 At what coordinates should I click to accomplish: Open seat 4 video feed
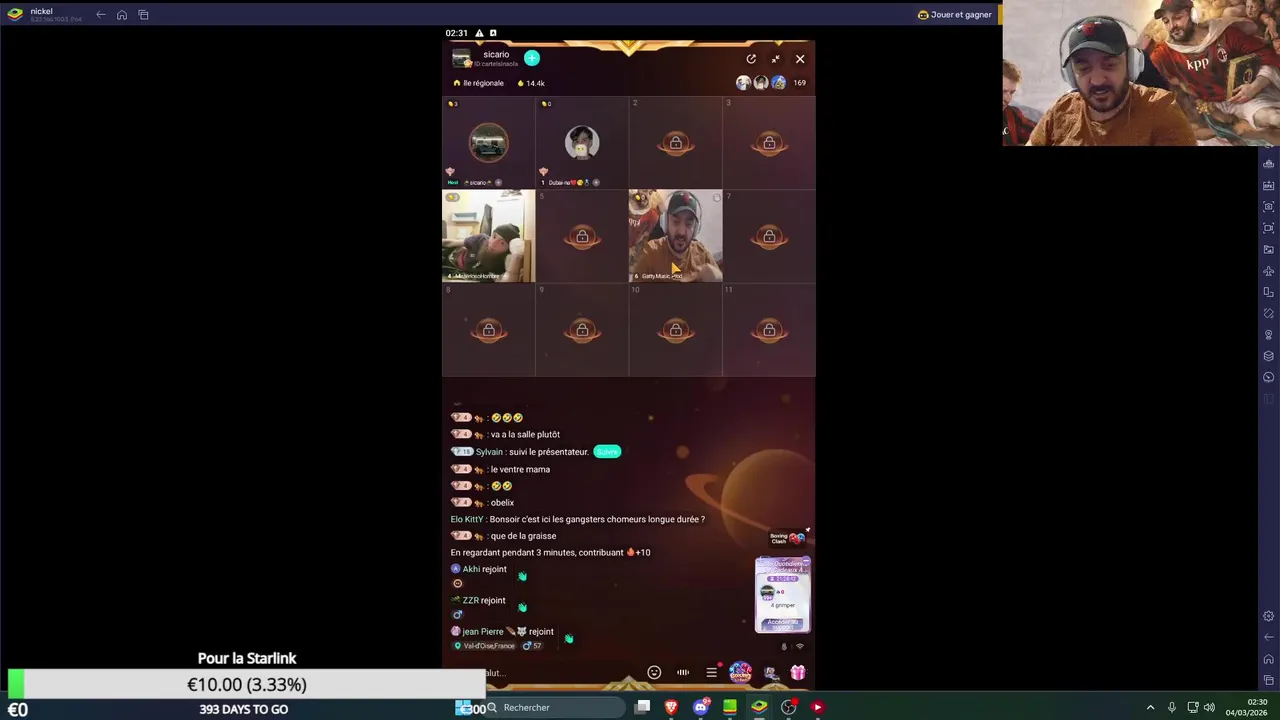point(489,236)
